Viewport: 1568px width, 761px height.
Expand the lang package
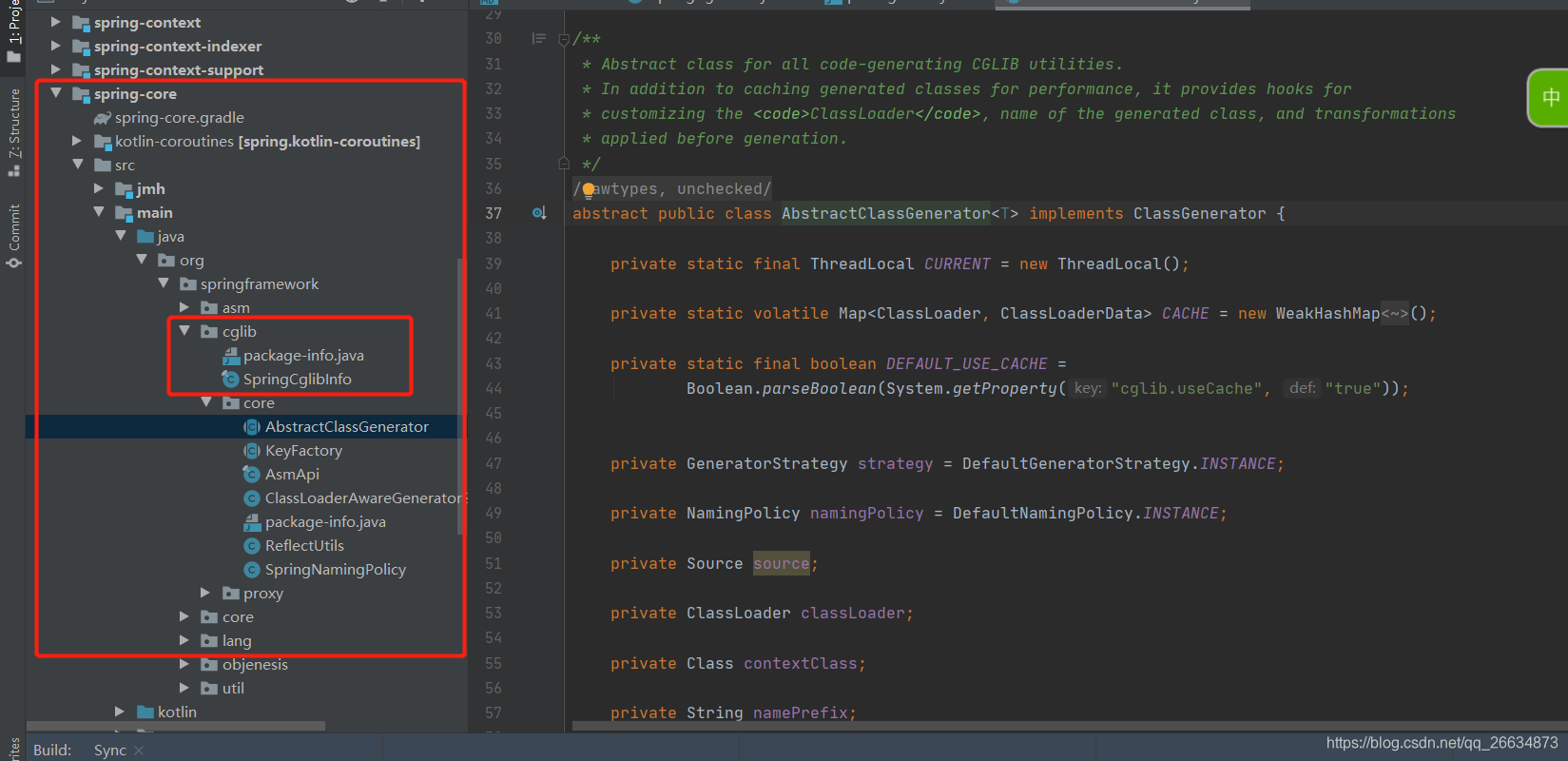coord(184,640)
